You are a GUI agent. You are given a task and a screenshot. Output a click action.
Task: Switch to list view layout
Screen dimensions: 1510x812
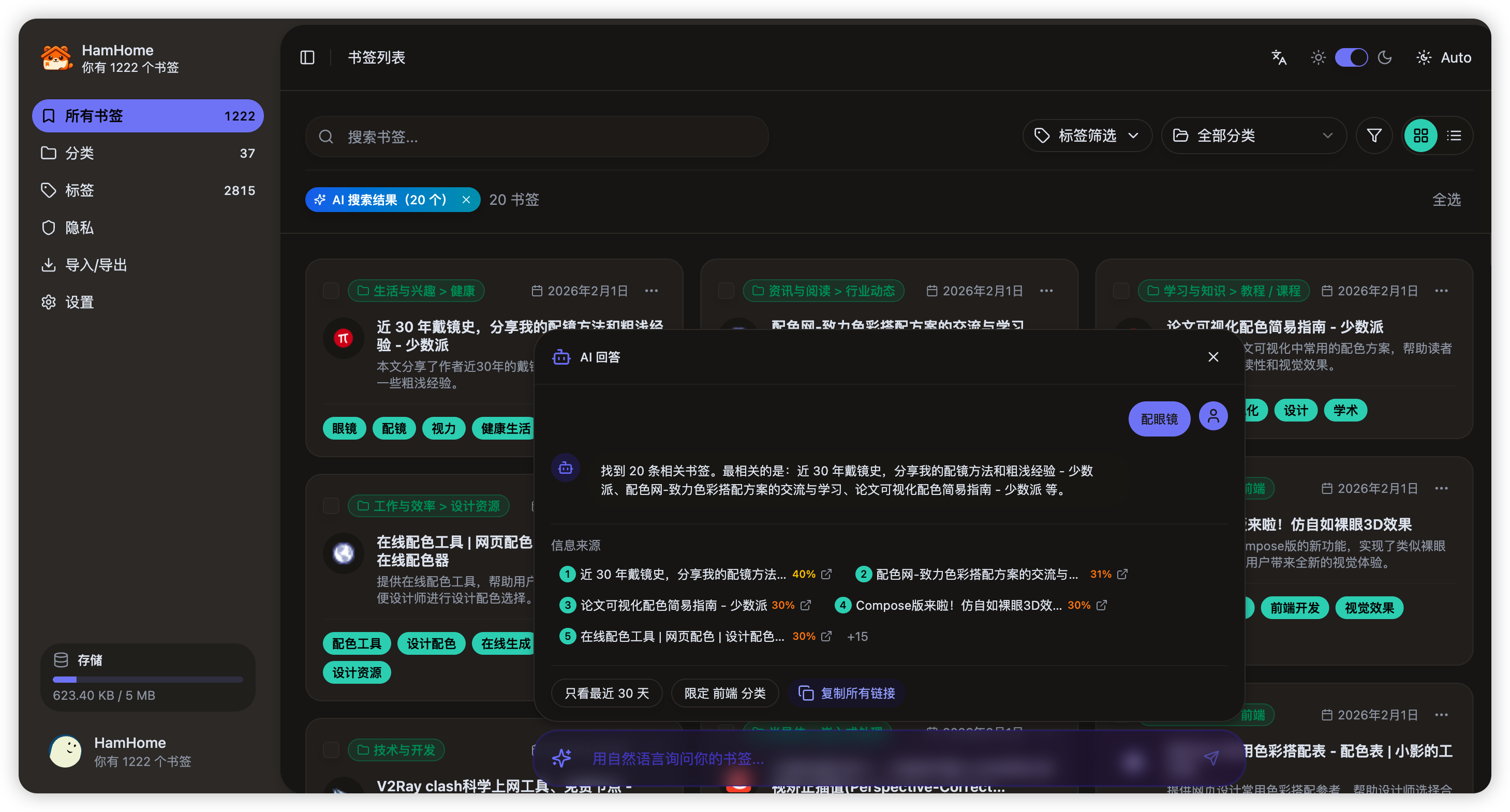tap(1454, 136)
